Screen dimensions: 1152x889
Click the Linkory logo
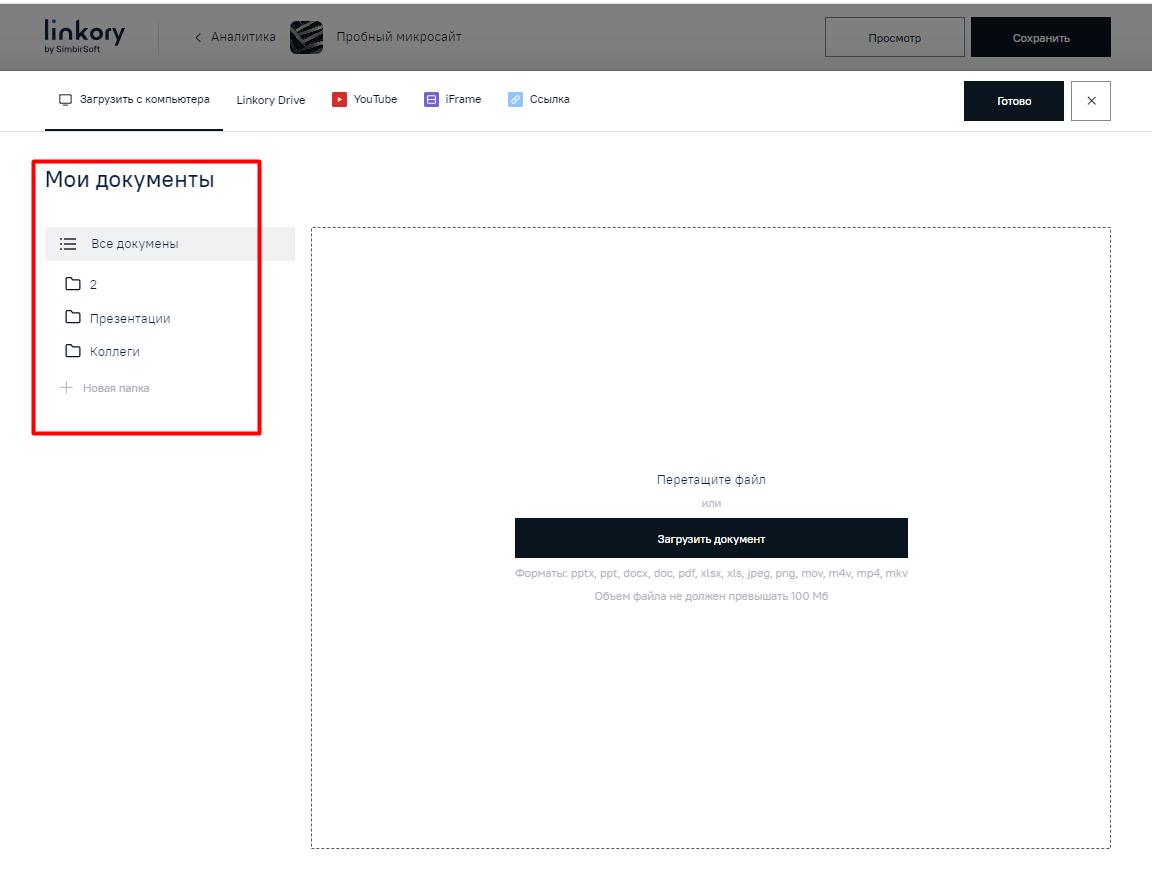(85, 36)
